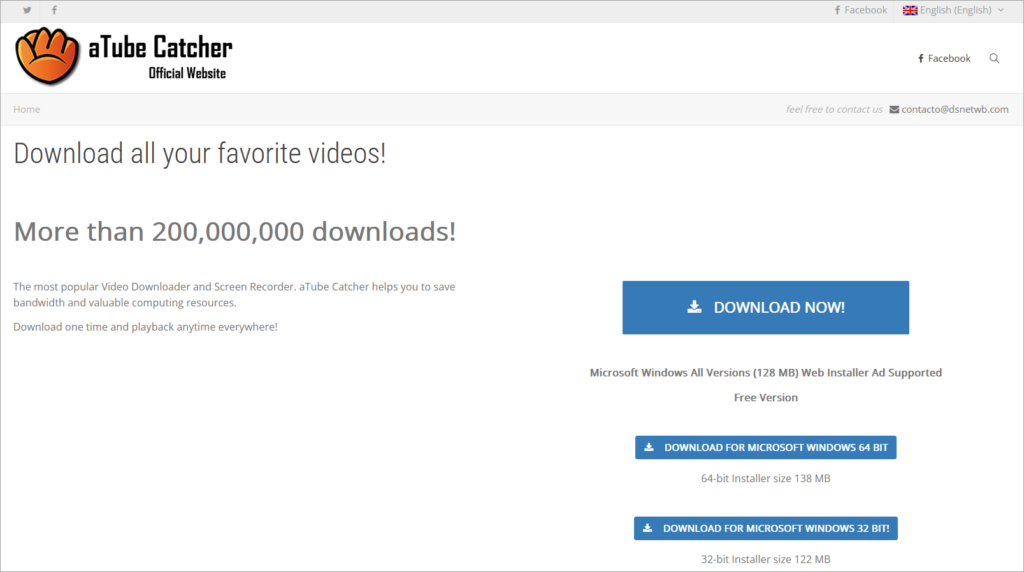Click the chevron next to English (English)
The height and width of the screenshot is (572, 1024).
coord(1000,10)
